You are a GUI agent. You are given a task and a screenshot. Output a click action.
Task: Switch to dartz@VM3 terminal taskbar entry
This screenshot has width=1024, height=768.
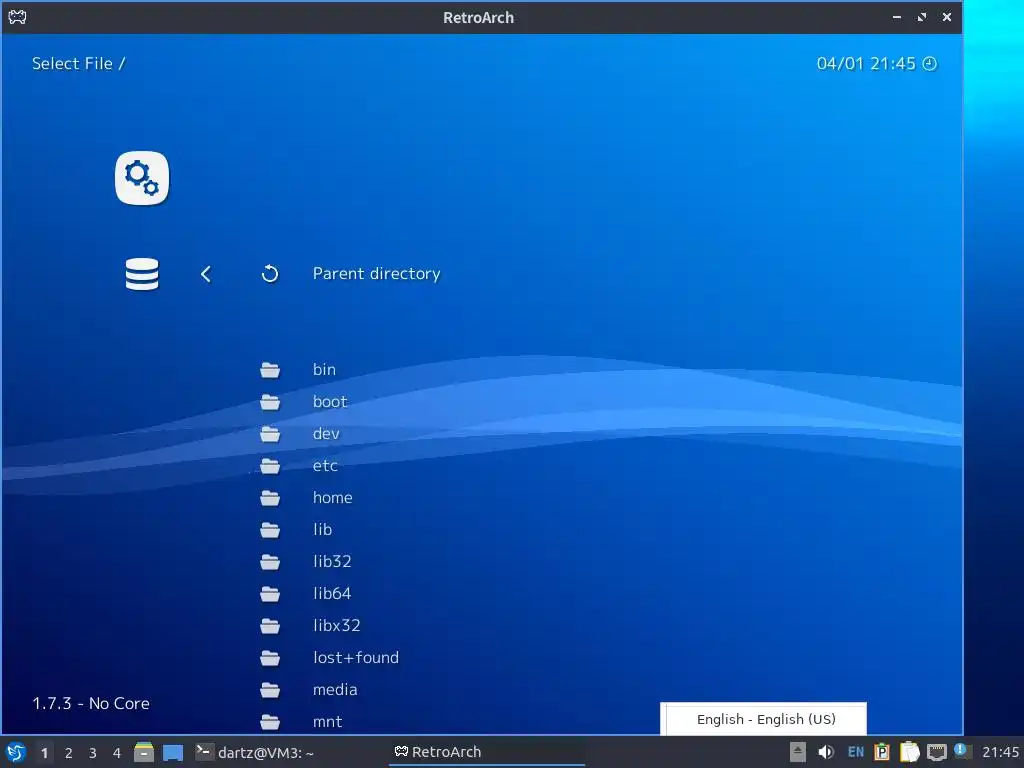click(x=255, y=752)
